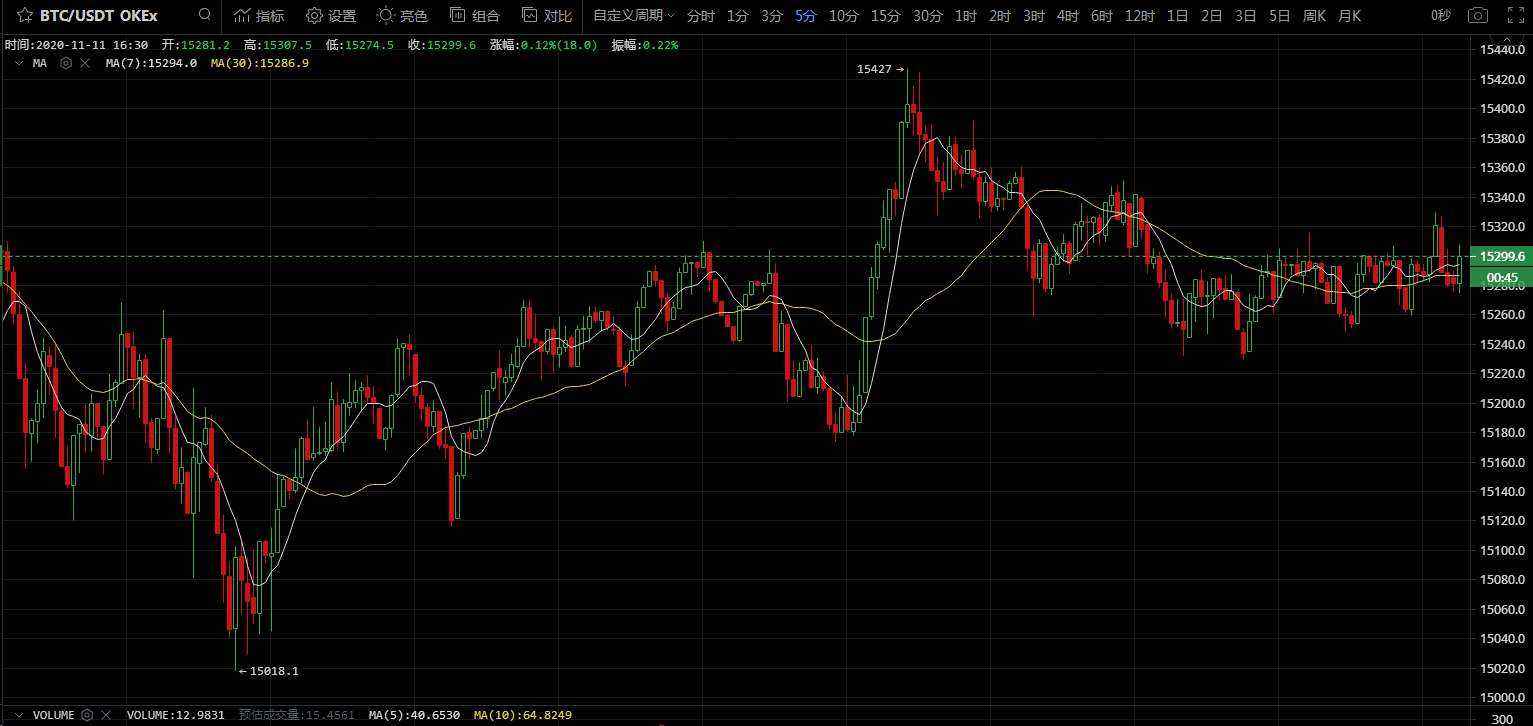Open the 设置 chart settings
This screenshot has height=726, width=1533.
[x=331, y=16]
